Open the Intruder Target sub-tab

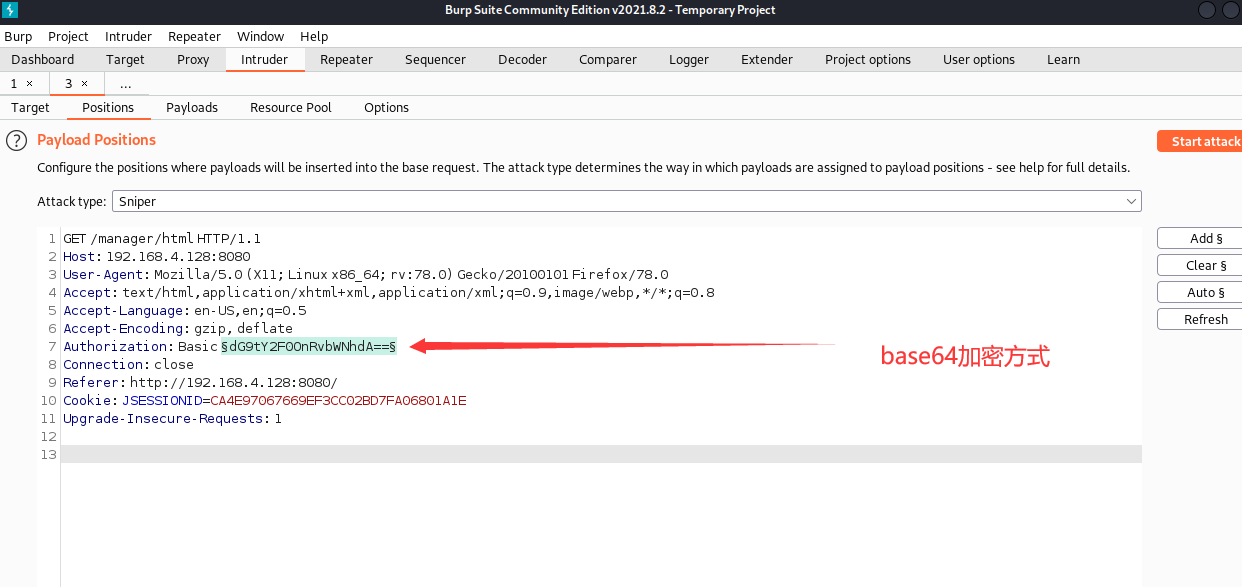click(x=30, y=107)
